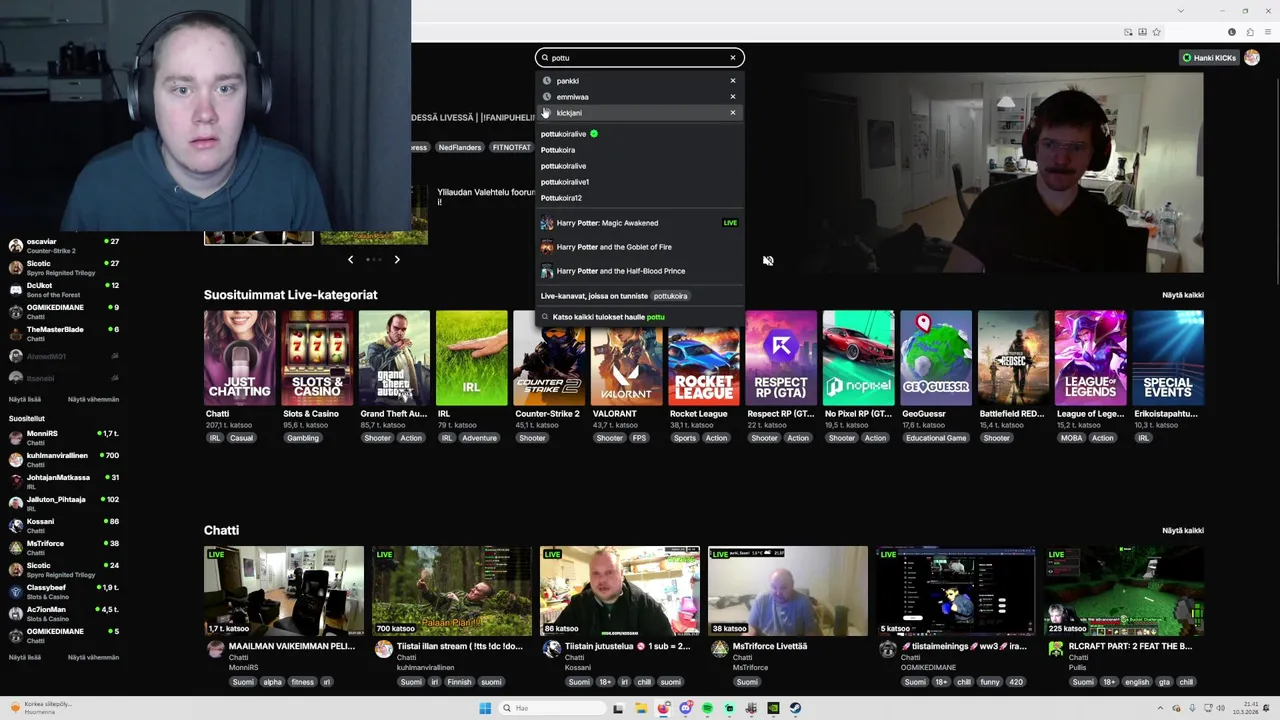Open the Rocket League category thumbnail

[x=704, y=358]
